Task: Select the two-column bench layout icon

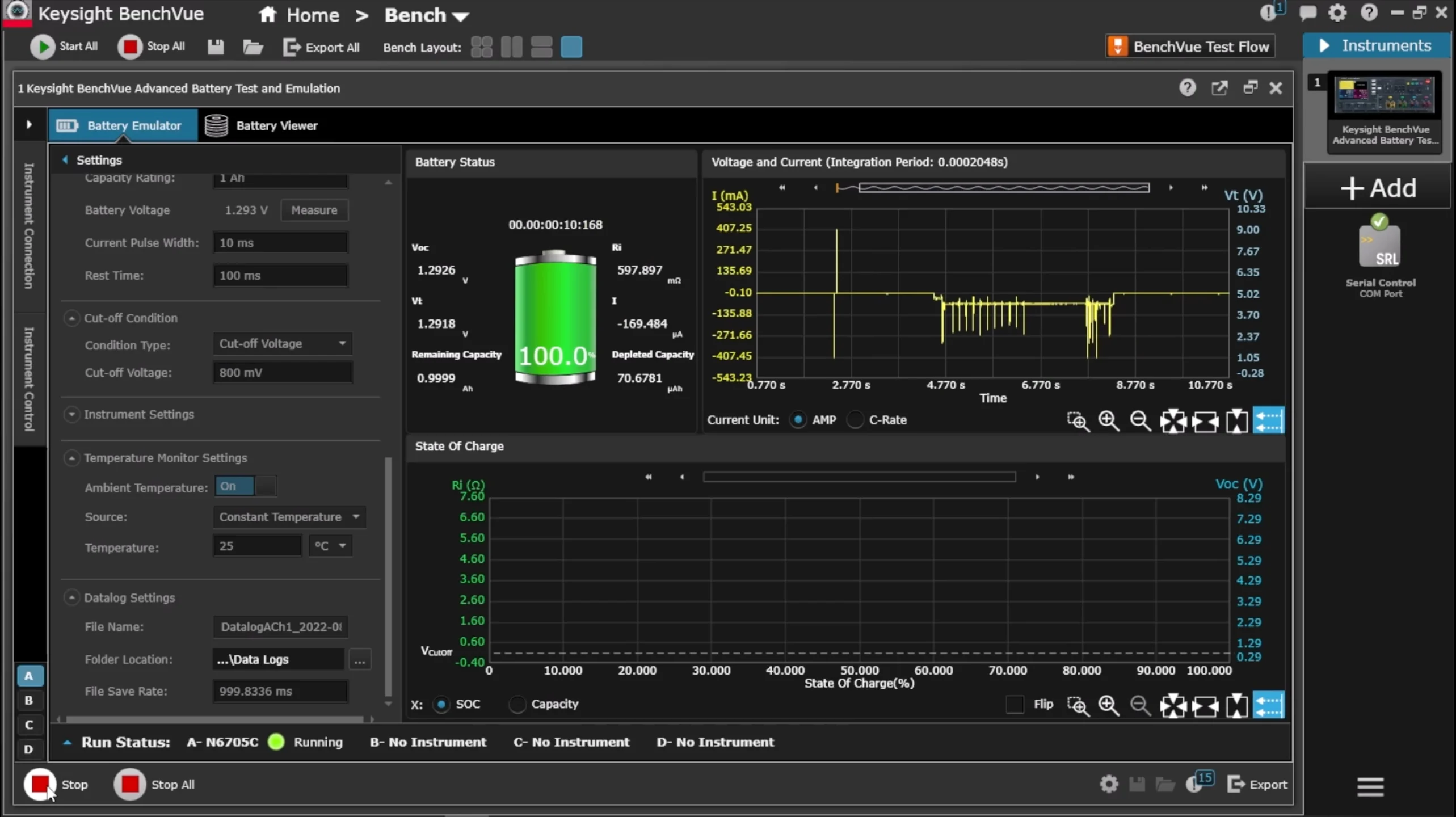Action: pos(512,47)
